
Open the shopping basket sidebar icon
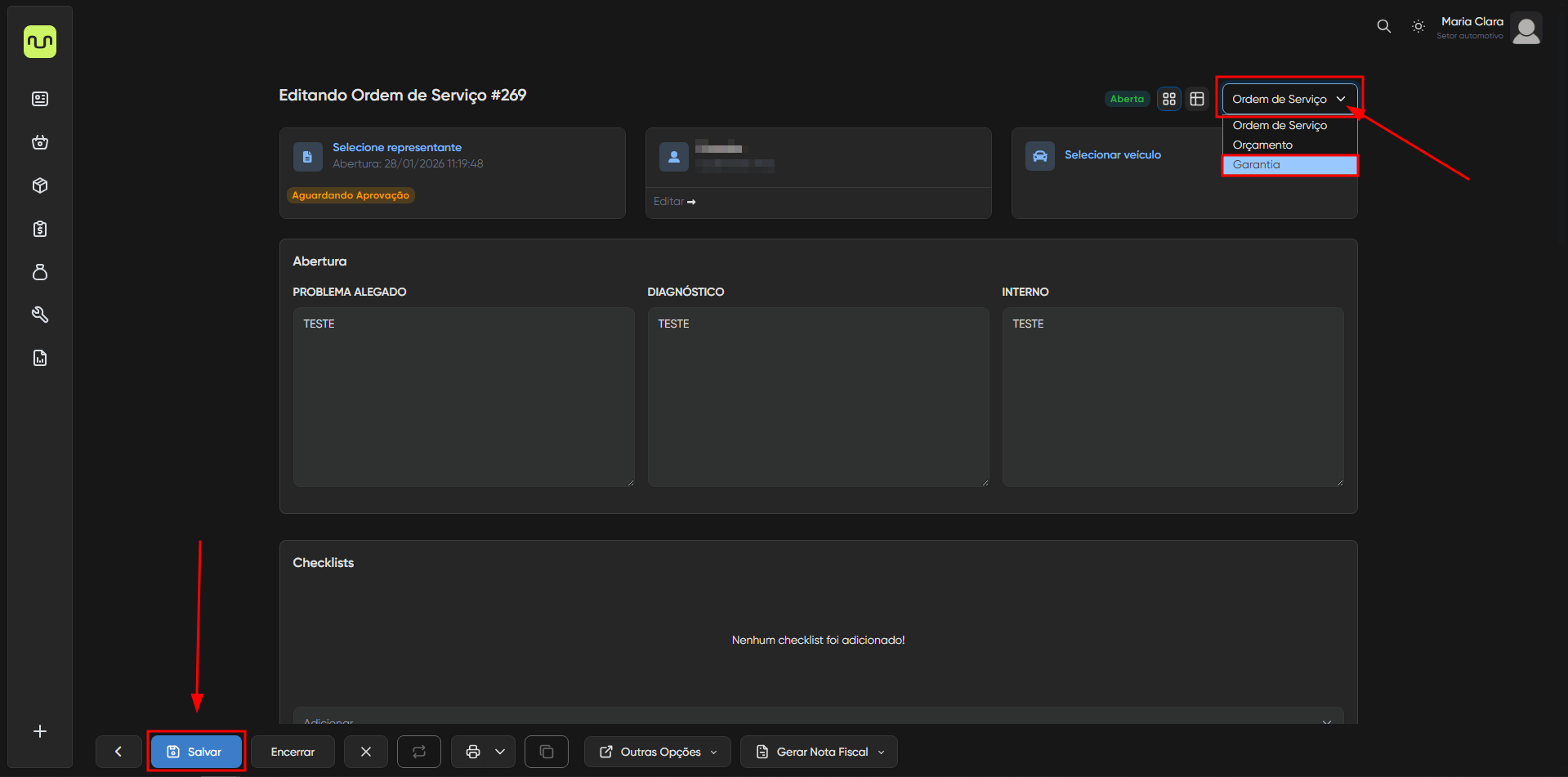(40, 142)
